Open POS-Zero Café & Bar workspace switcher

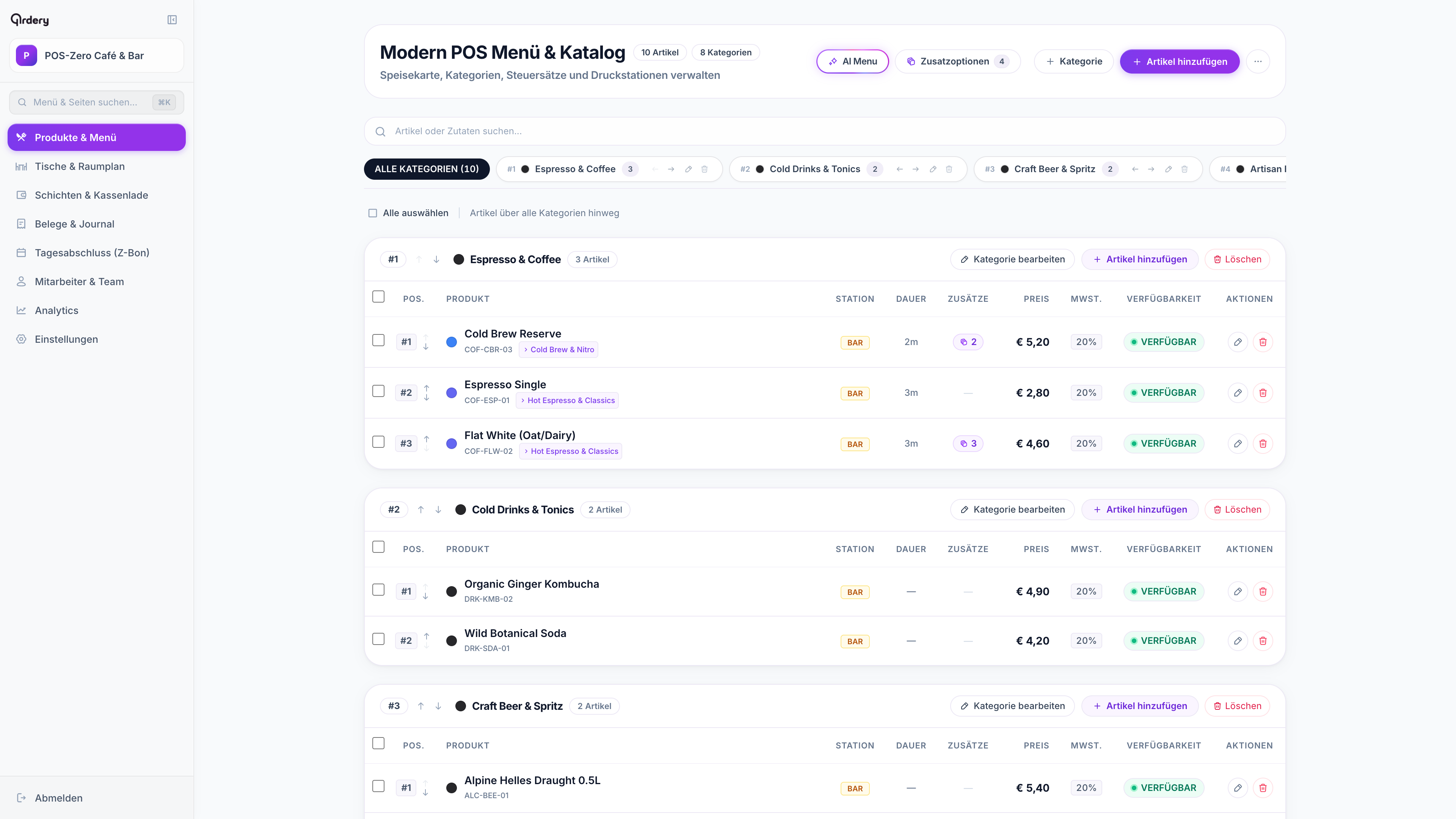(x=97, y=55)
